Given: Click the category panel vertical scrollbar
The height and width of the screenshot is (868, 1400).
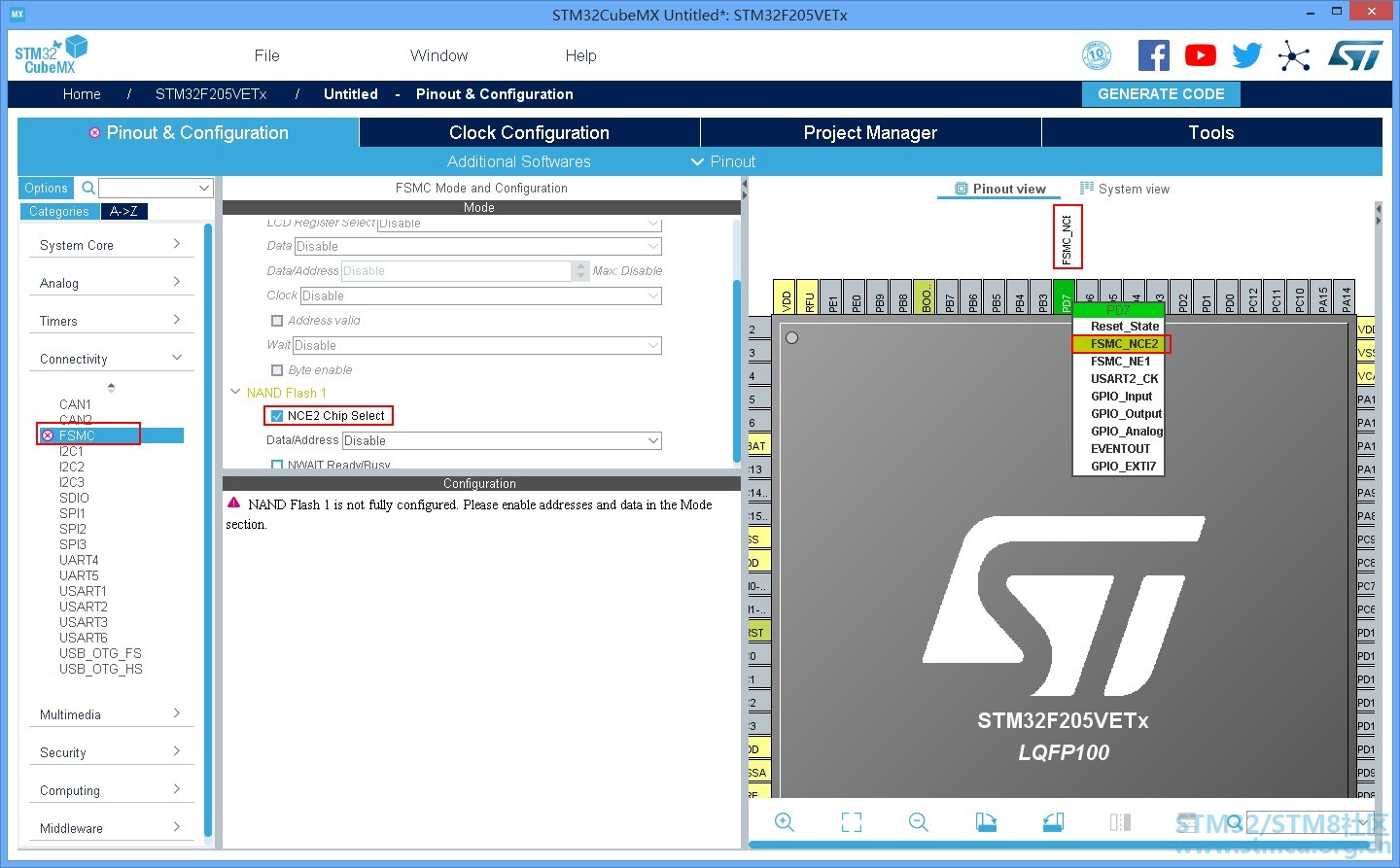Looking at the screenshot, I should tap(208, 530).
